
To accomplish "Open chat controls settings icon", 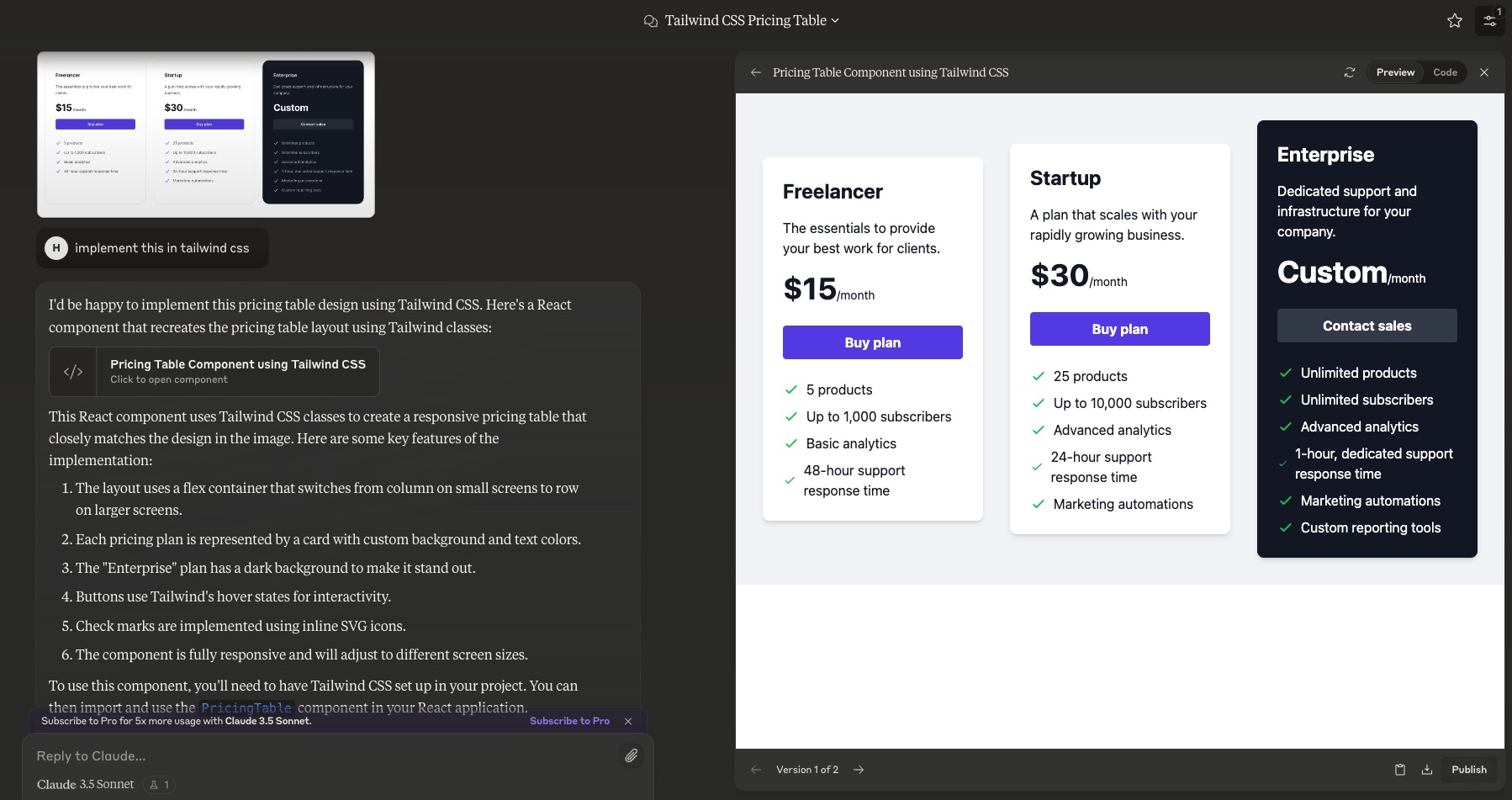I will 1489,21.
